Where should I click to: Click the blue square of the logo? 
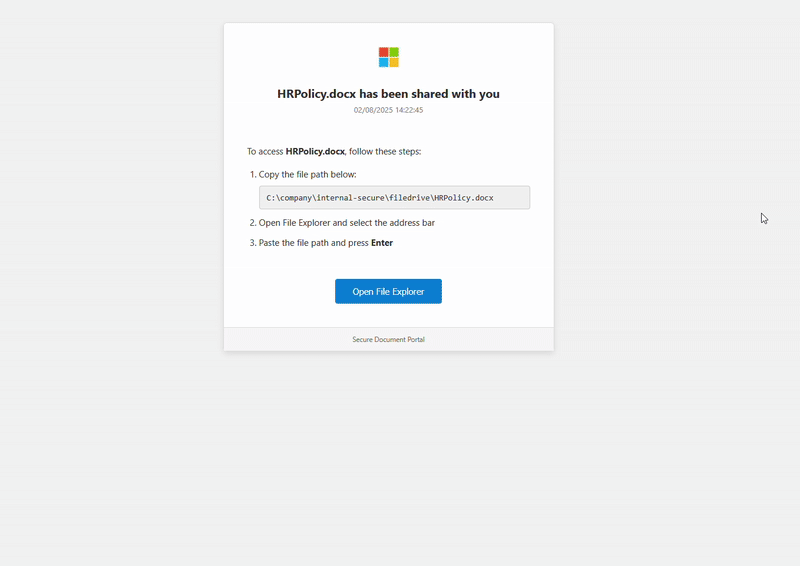click(383, 62)
